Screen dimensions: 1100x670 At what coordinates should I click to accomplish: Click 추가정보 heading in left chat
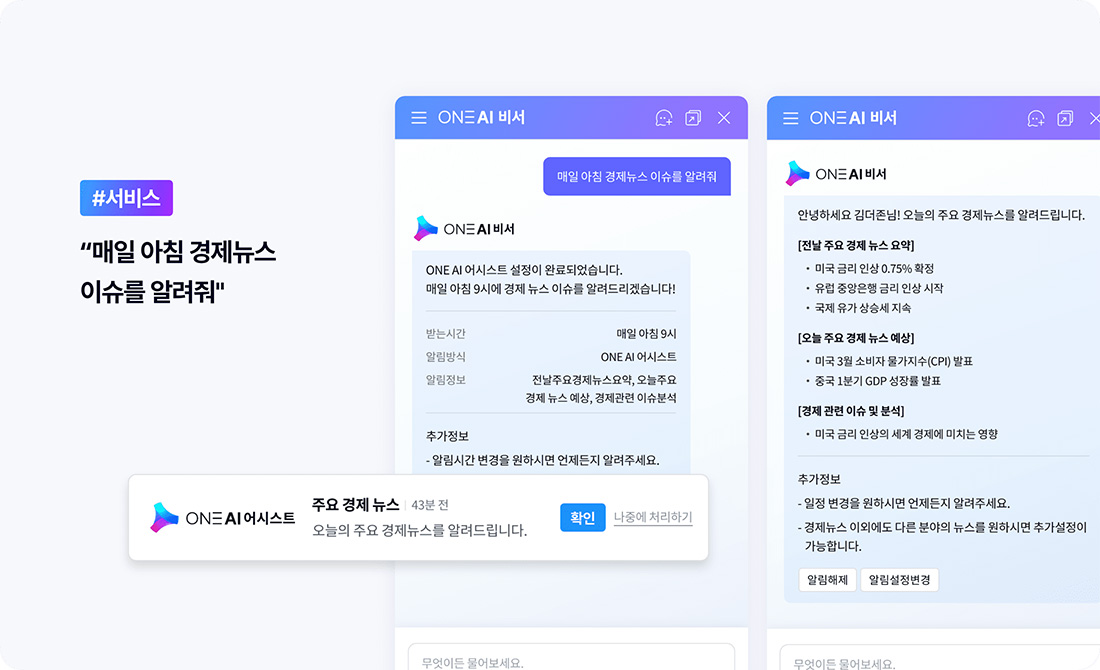tap(447, 436)
